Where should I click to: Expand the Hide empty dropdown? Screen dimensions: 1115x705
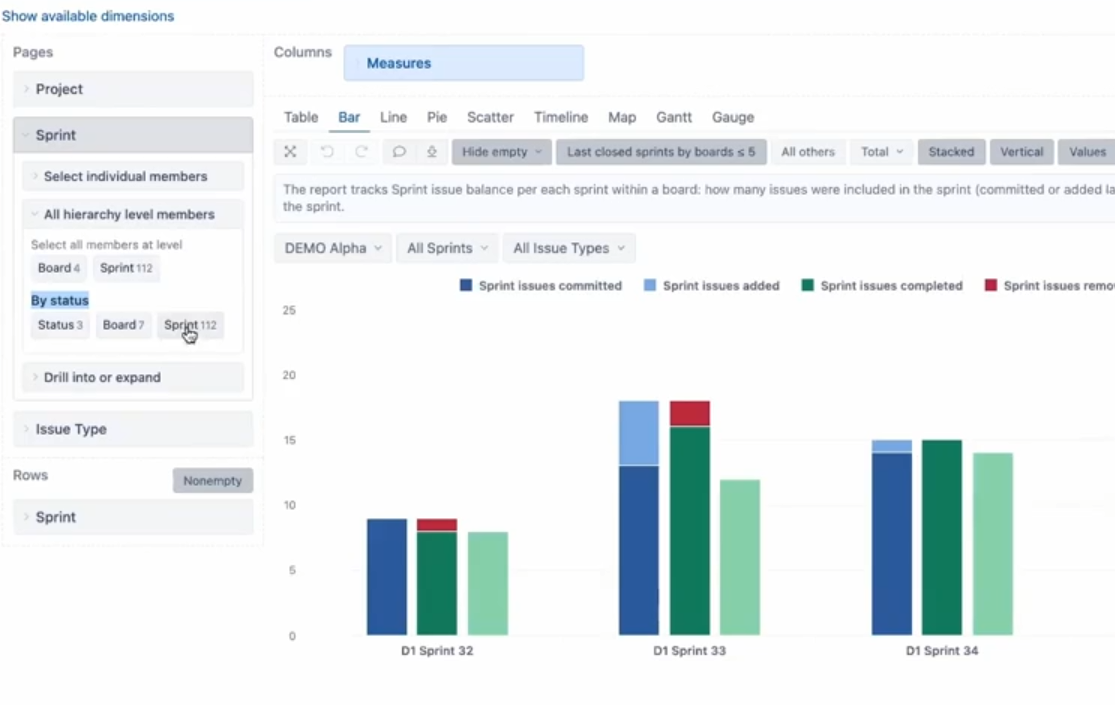pyautogui.click(x=501, y=152)
